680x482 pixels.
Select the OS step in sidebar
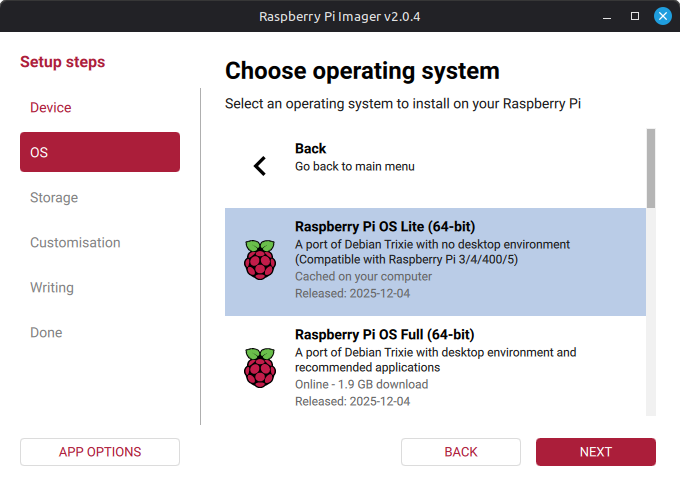click(x=100, y=152)
